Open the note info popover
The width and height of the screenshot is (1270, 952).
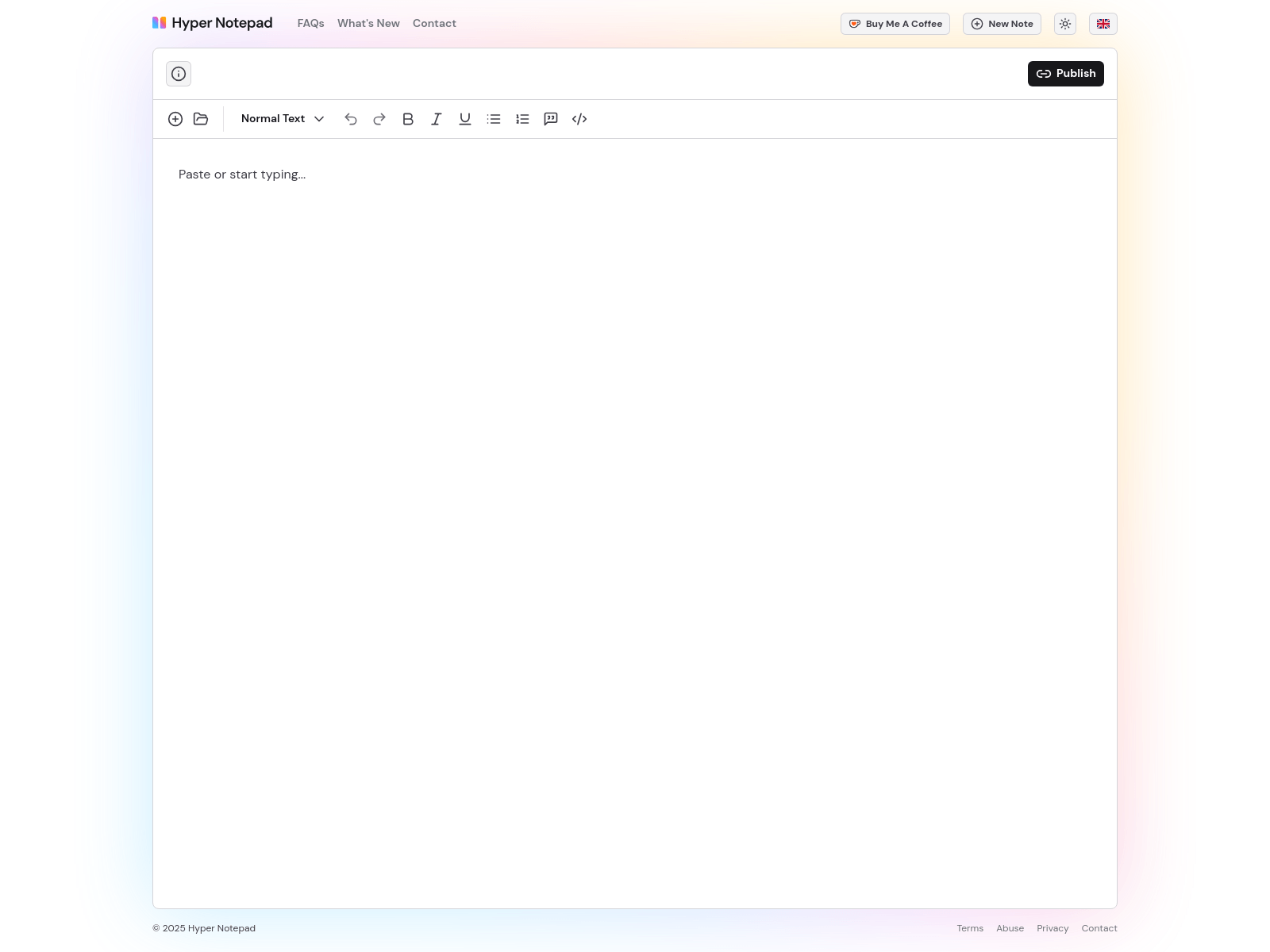(178, 73)
